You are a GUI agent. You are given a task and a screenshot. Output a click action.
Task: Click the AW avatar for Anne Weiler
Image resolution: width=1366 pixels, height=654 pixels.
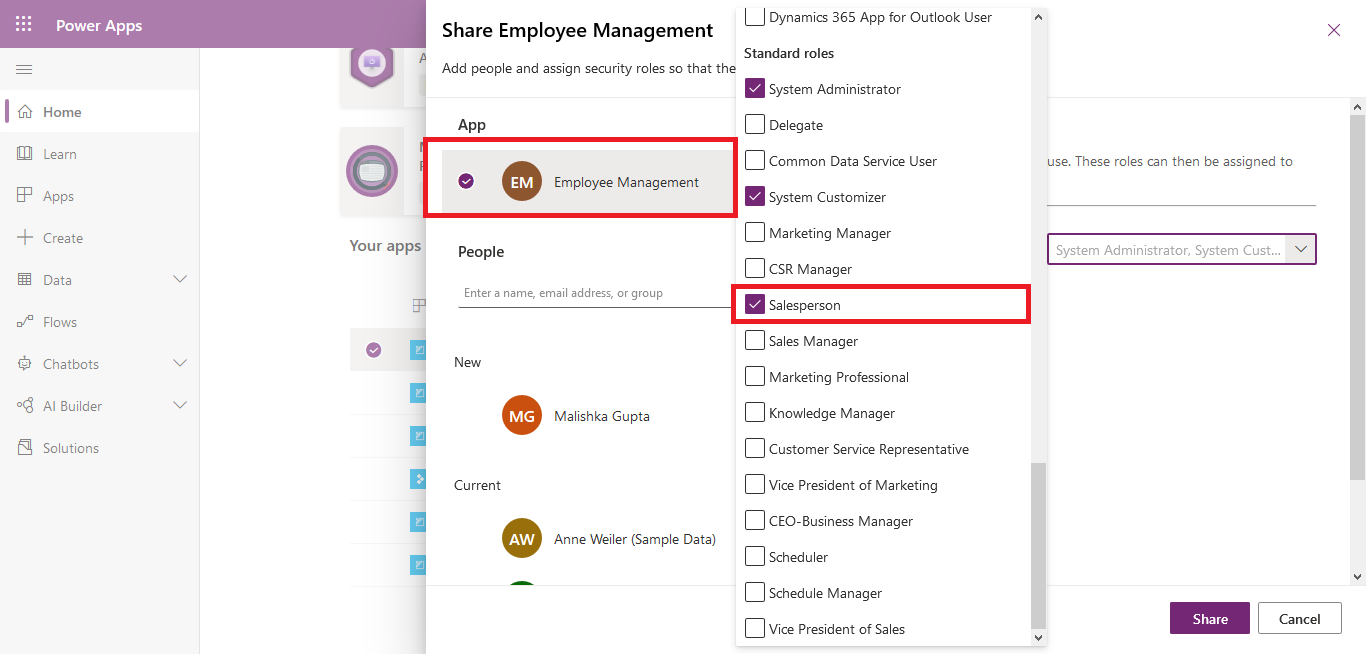pos(522,538)
